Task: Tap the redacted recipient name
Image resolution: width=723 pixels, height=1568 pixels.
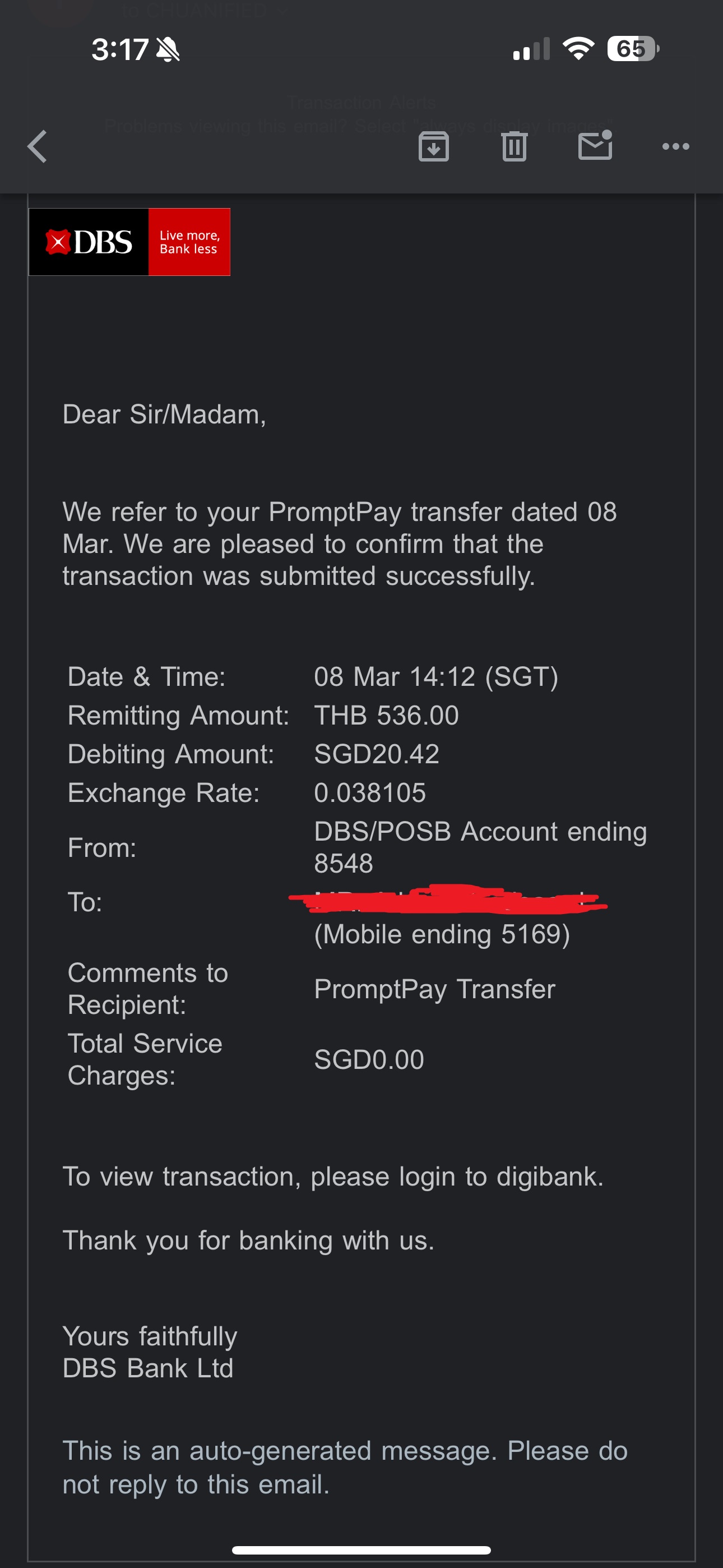Action: click(448, 899)
